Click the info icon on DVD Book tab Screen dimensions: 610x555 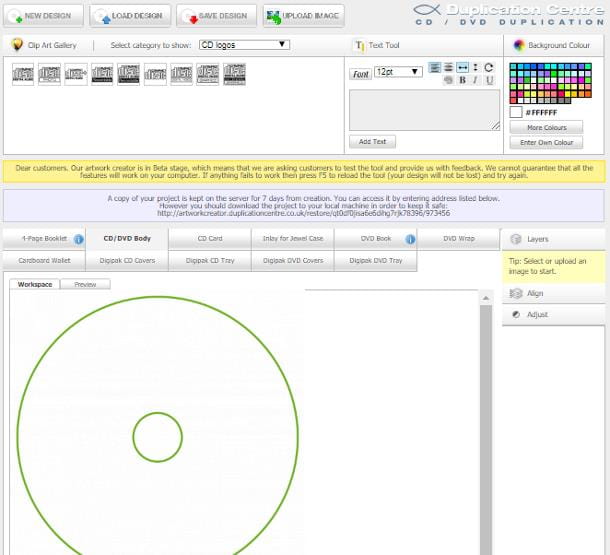click(410, 239)
